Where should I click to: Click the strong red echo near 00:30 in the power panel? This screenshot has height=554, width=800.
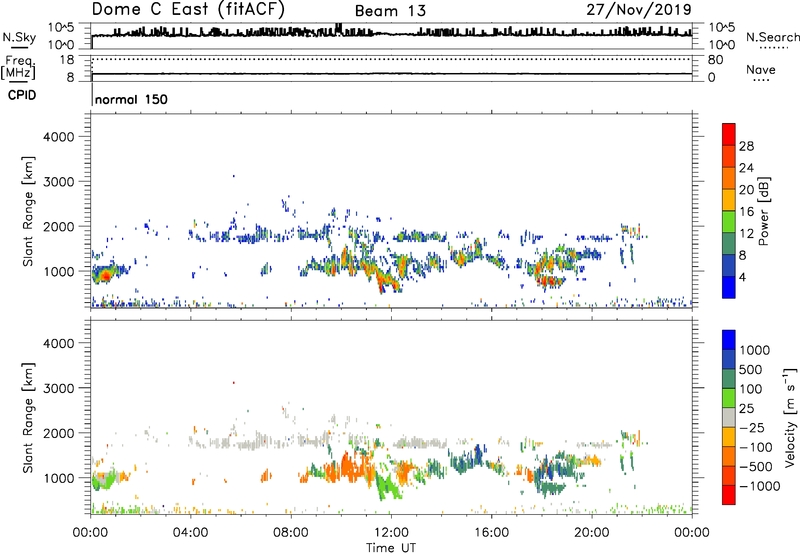click(x=105, y=276)
